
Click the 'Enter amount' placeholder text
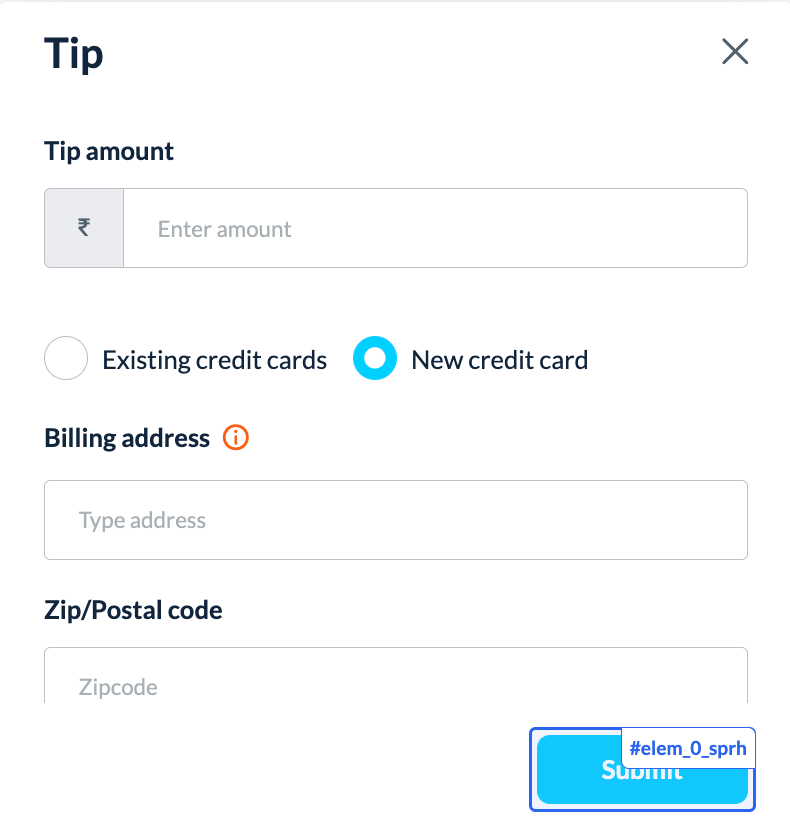[224, 229]
